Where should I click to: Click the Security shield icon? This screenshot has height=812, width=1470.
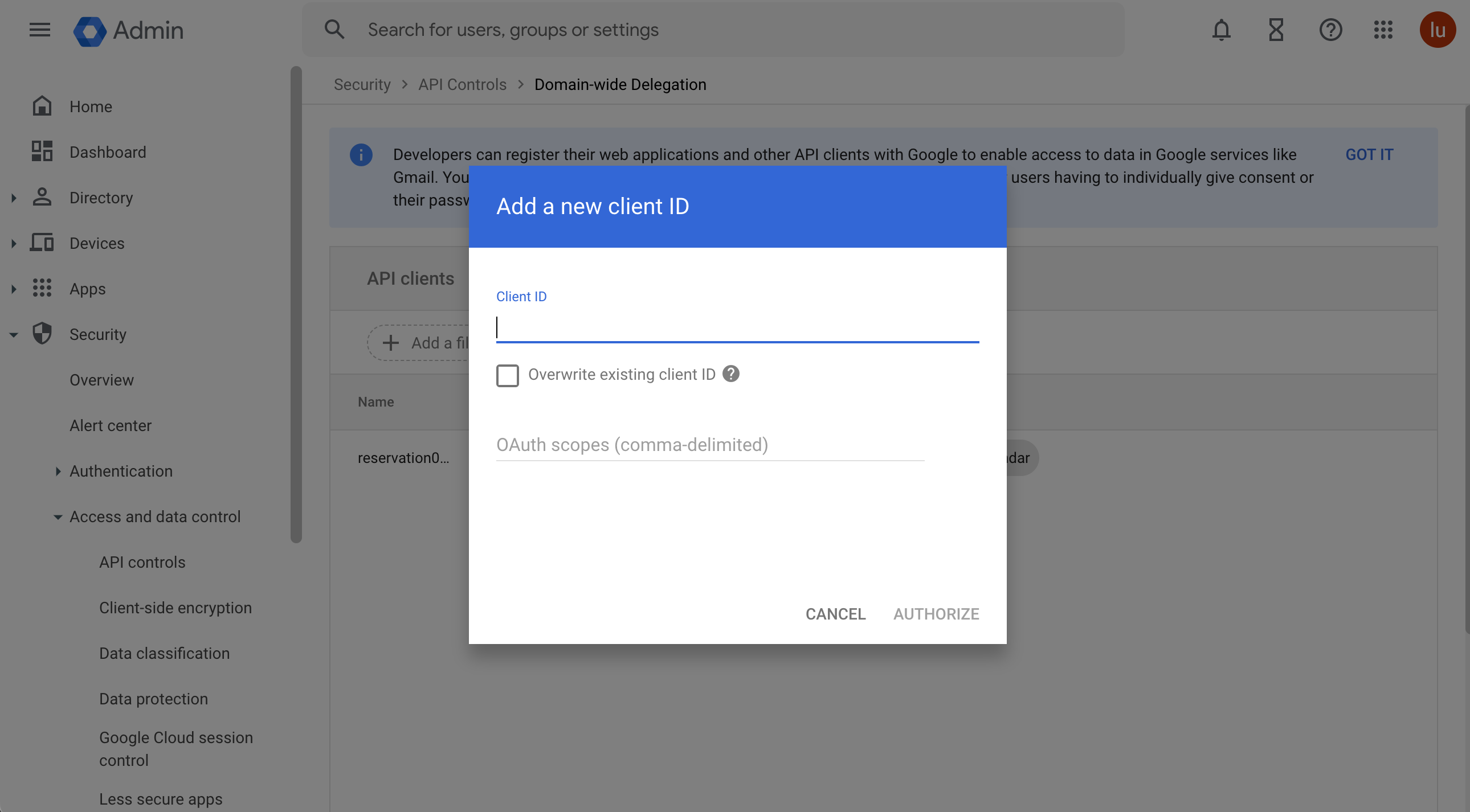tap(42, 333)
